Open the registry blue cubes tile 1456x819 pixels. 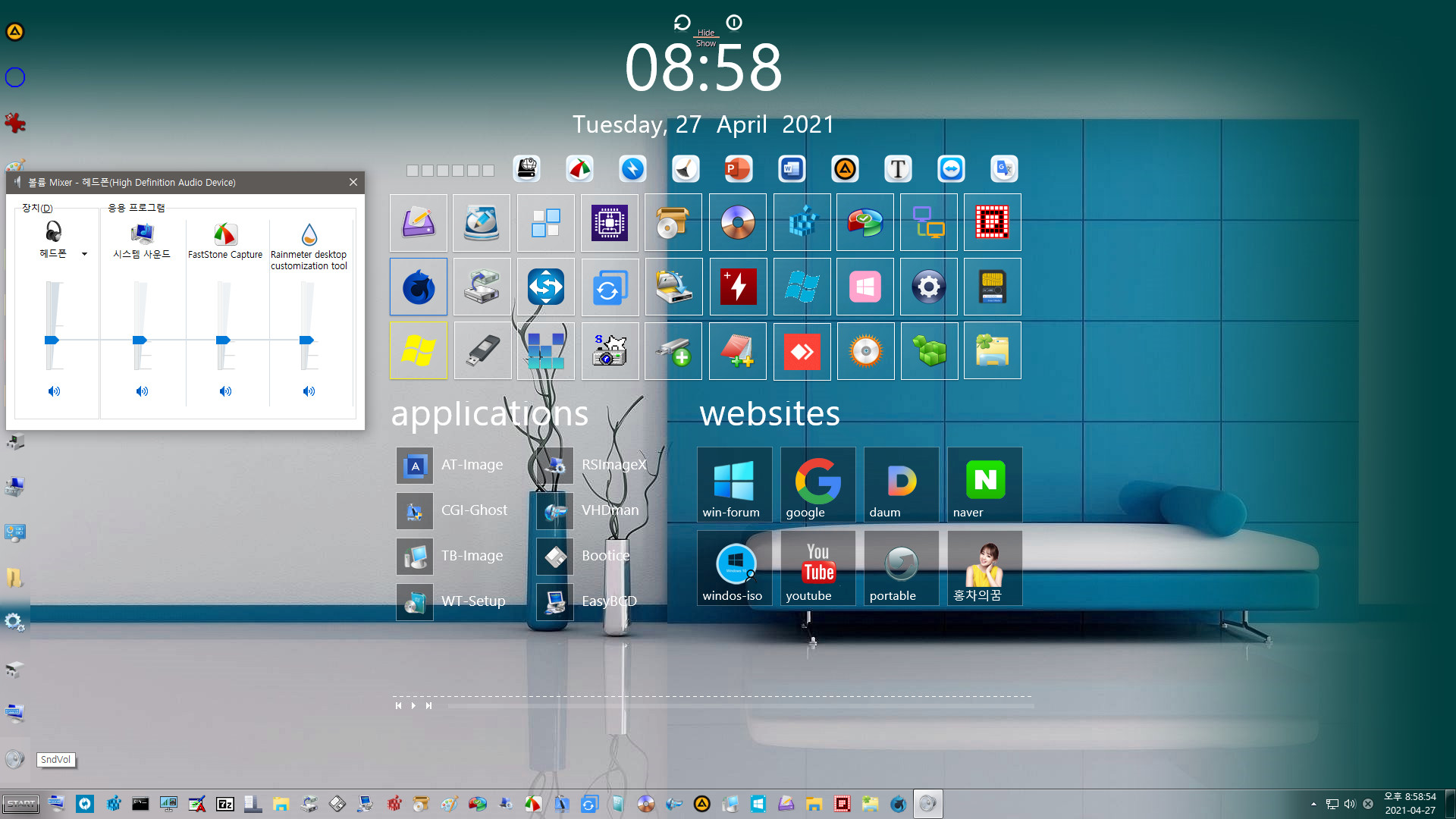[802, 222]
